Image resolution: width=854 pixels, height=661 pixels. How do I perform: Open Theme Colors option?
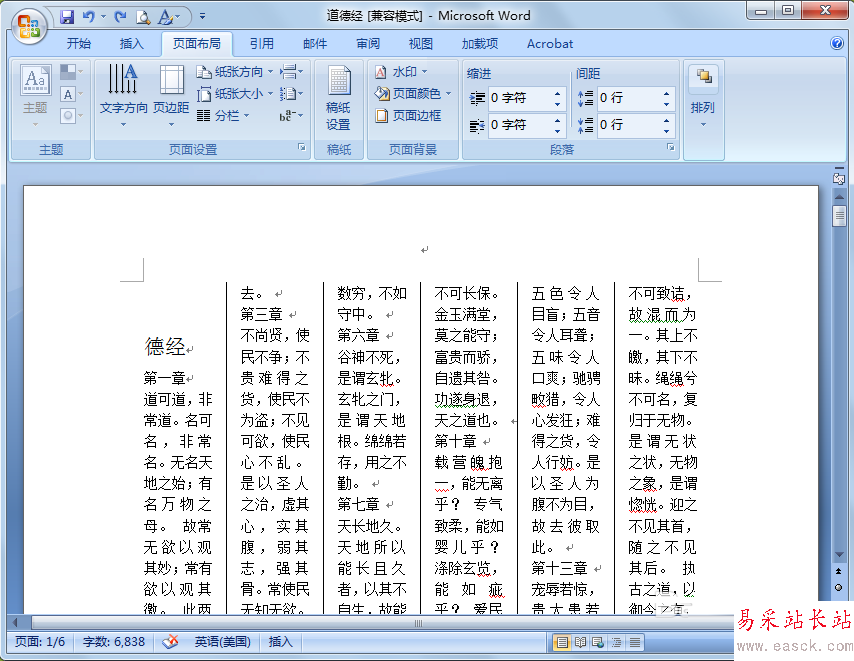pos(71,72)
